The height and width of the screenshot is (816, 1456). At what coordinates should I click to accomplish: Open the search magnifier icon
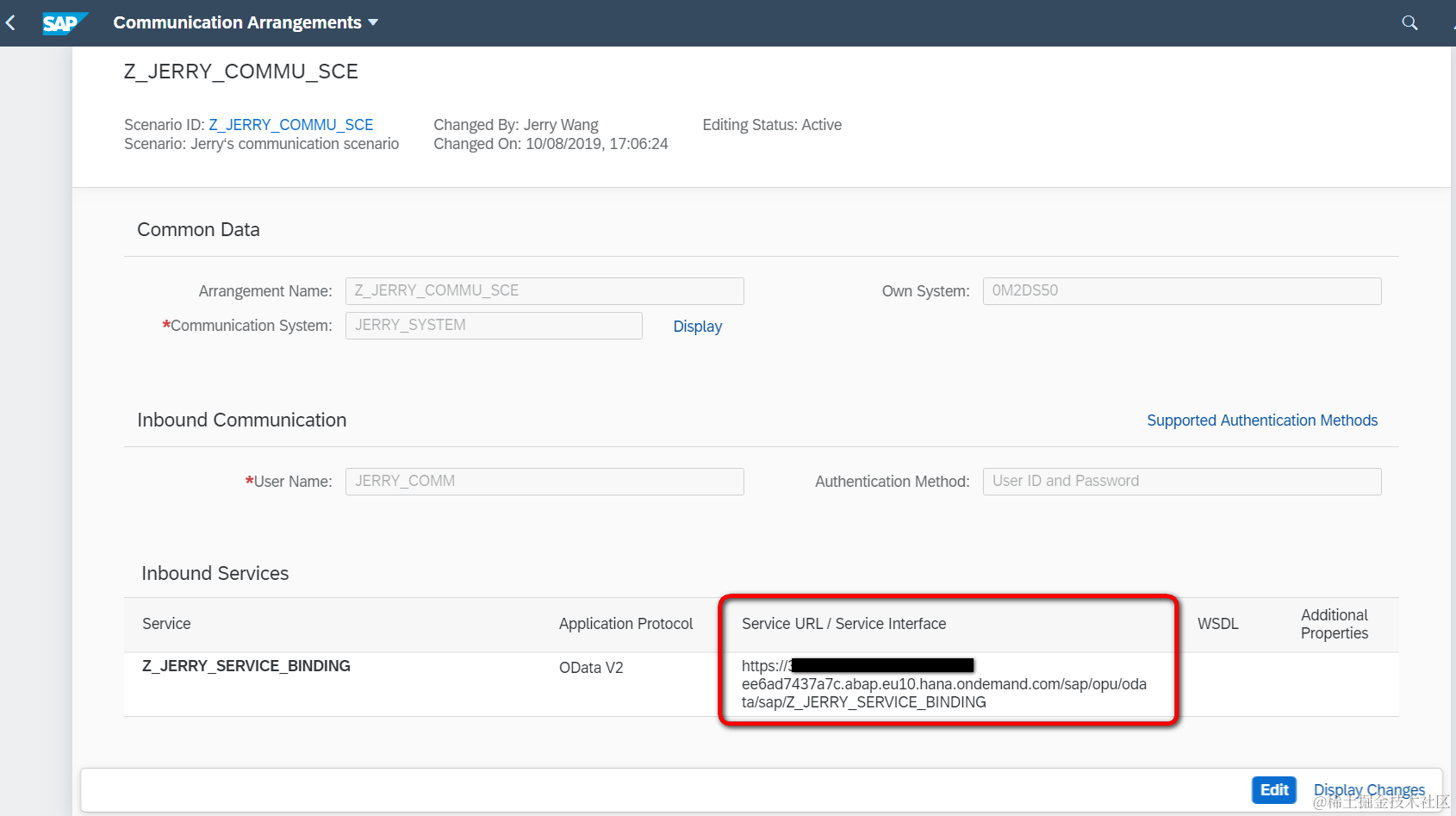[x=1409, y=23]
